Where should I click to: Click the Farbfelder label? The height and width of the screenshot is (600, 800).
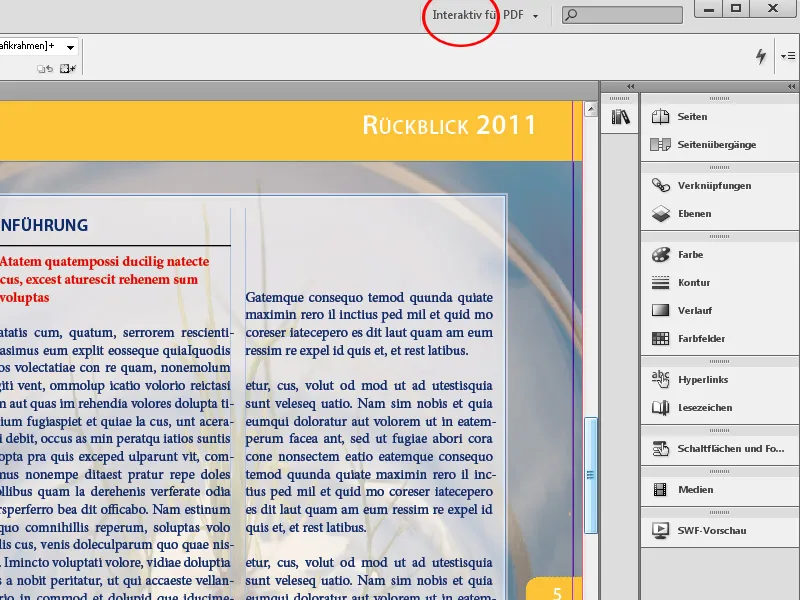tap(702, 338)
